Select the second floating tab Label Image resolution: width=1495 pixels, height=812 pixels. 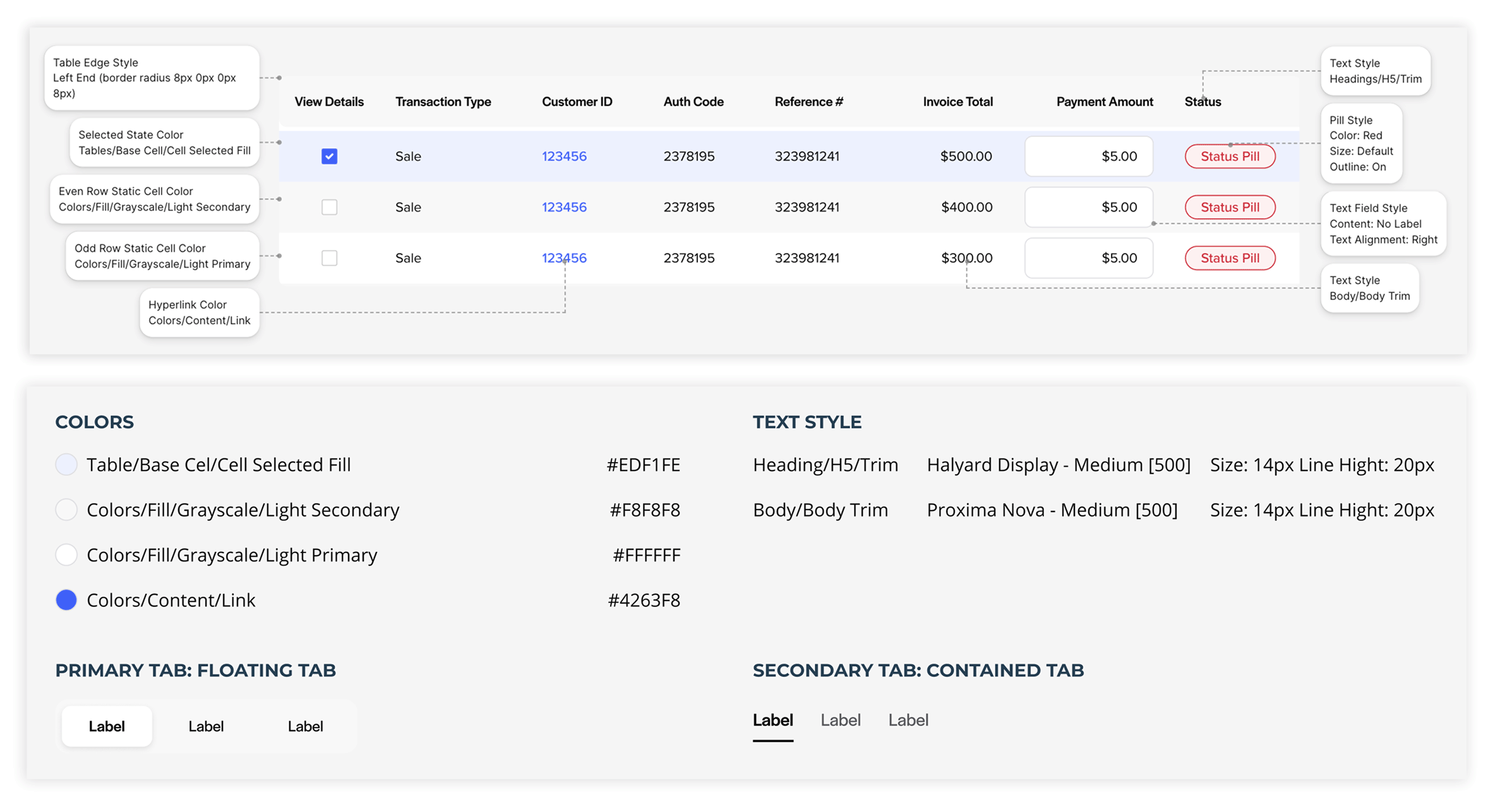[206, 726]
